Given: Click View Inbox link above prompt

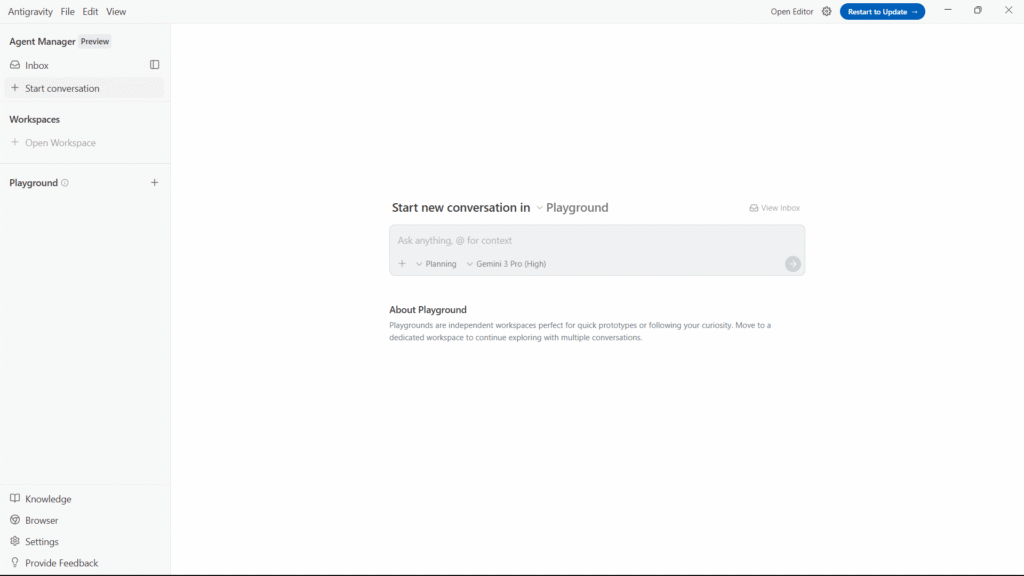Looking at the screenshot, I should (x=775, y=208).
